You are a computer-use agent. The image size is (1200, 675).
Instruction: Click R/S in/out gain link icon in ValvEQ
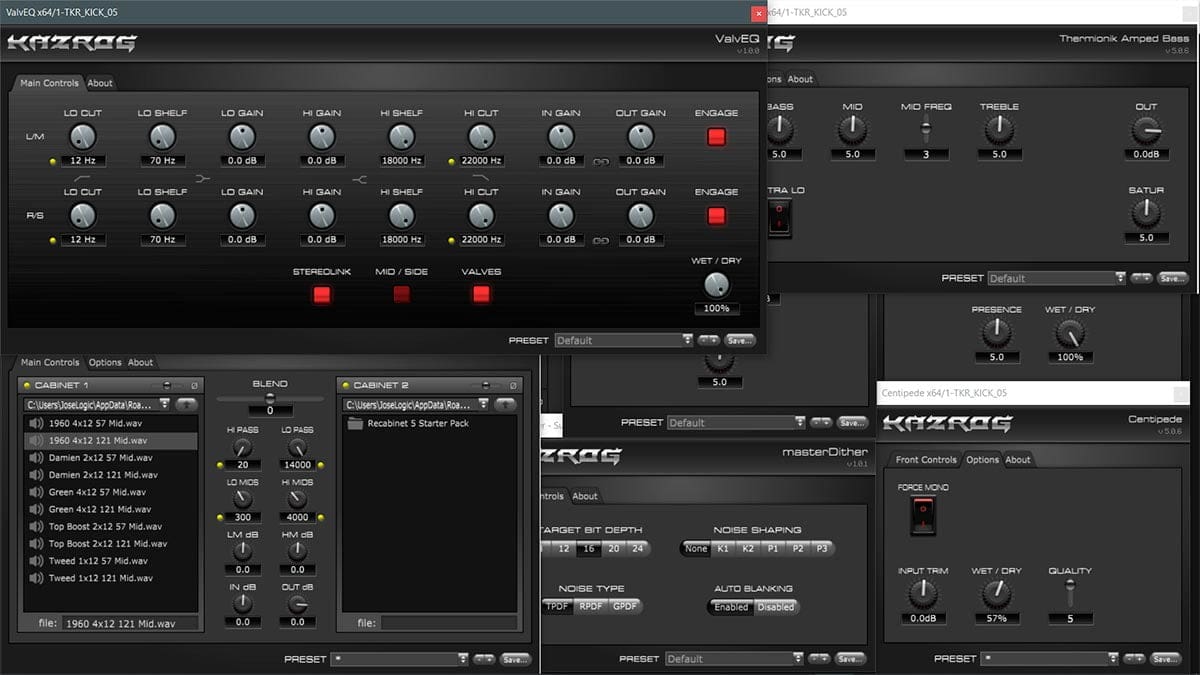pos(600,240)
